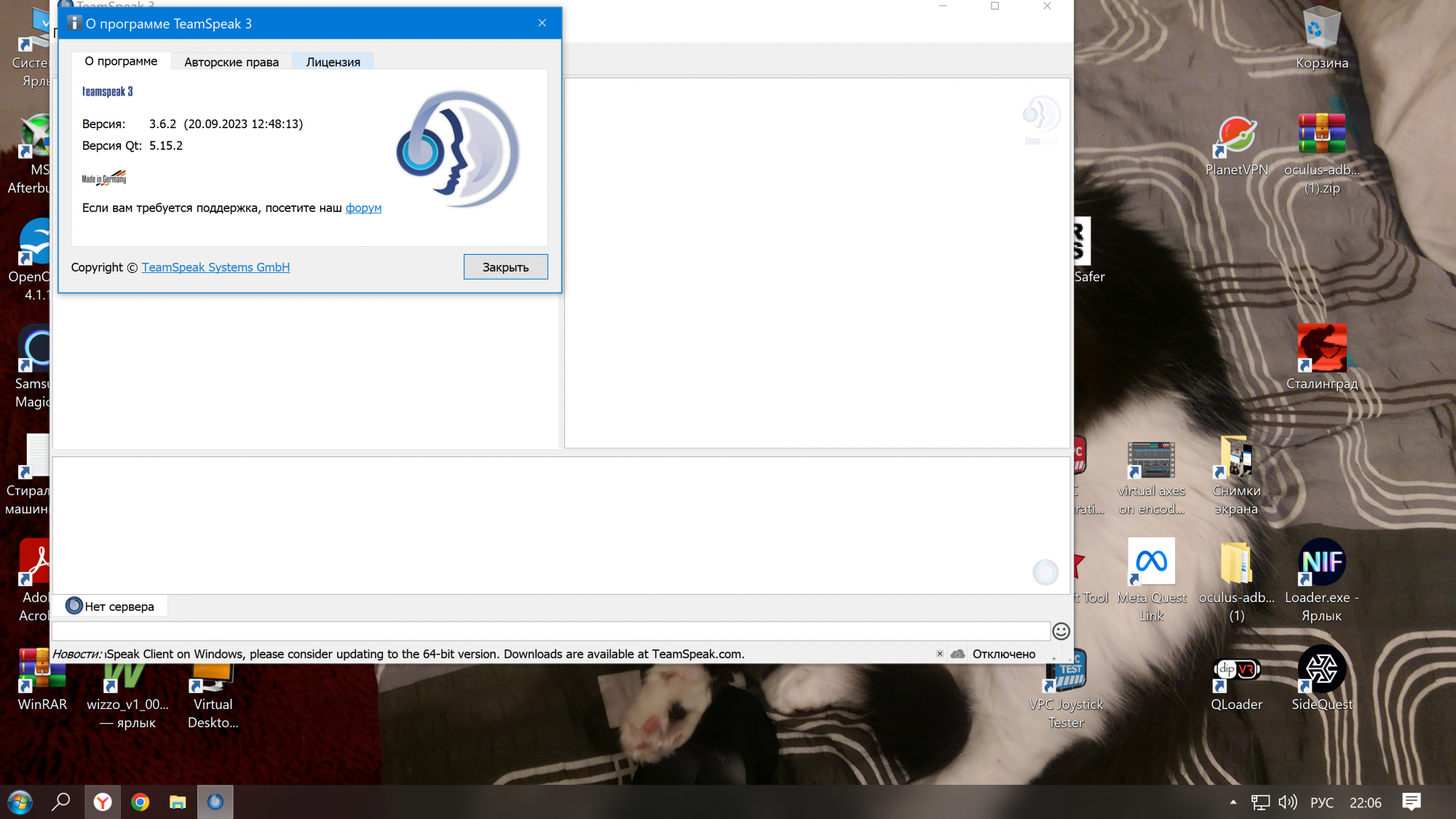Click the Made in Germany badge

coord(104,178)
